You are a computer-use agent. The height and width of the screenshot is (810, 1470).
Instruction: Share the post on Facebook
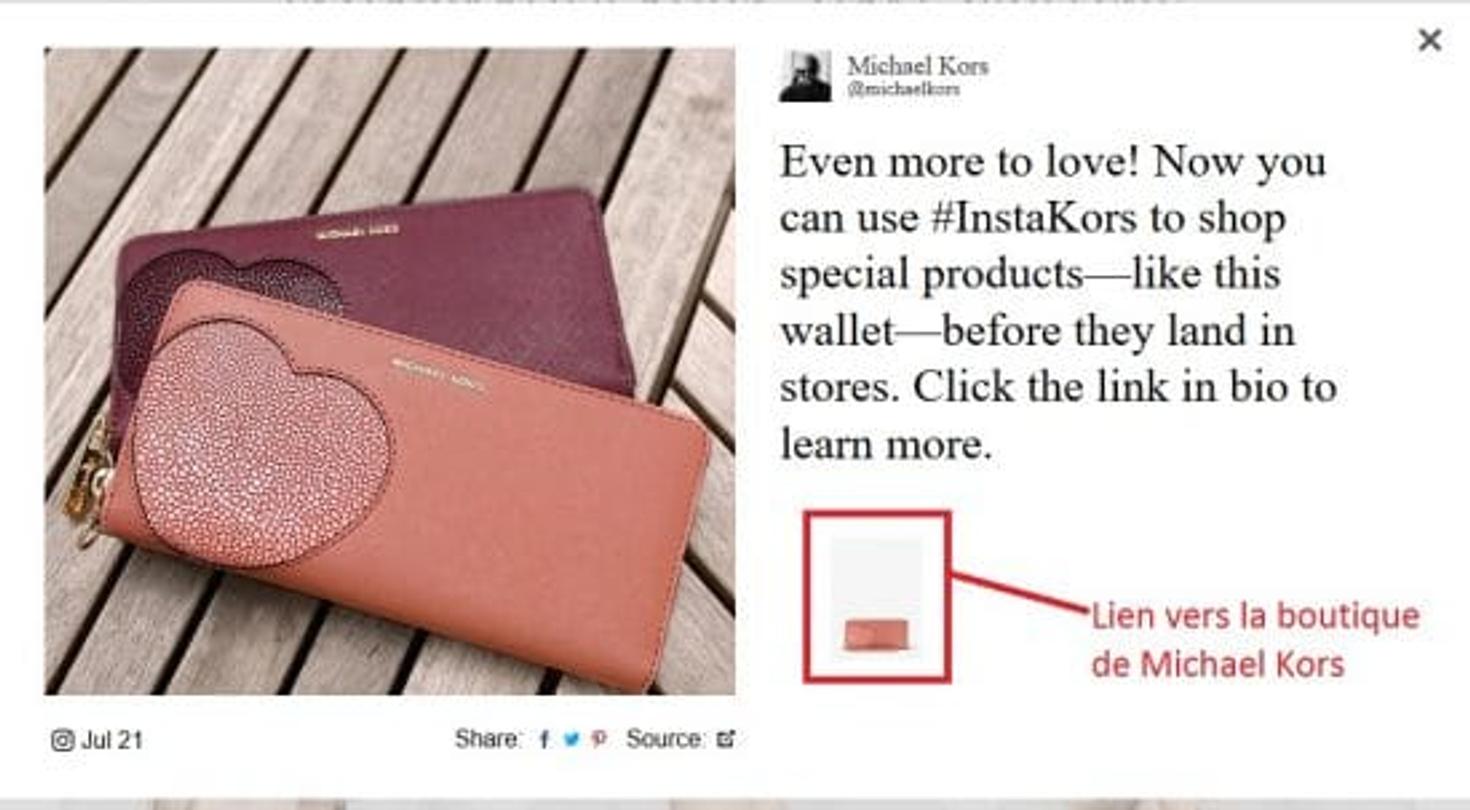coord(544,739)
